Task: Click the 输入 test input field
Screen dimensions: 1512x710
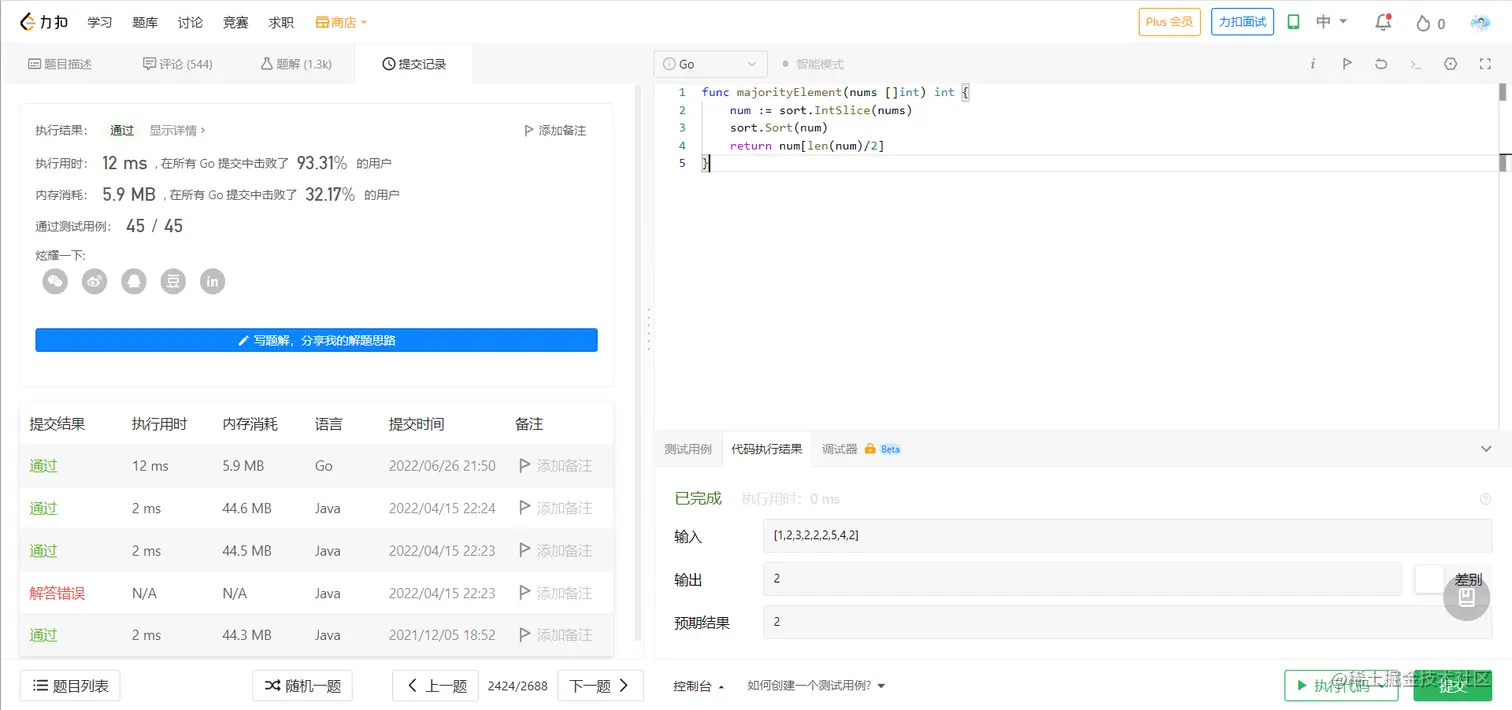Action: click(1127, 536)
